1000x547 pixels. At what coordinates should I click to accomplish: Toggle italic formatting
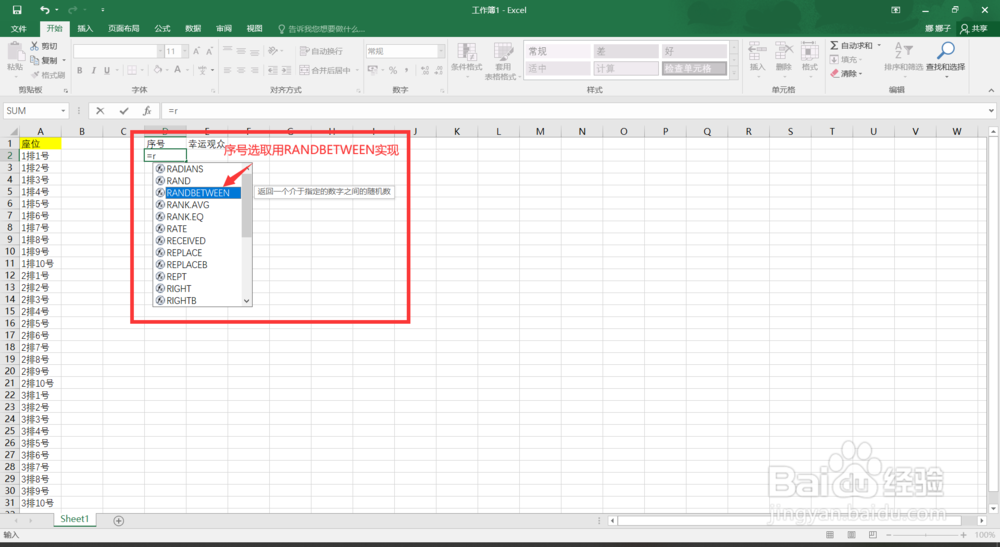tap(93, 70)
